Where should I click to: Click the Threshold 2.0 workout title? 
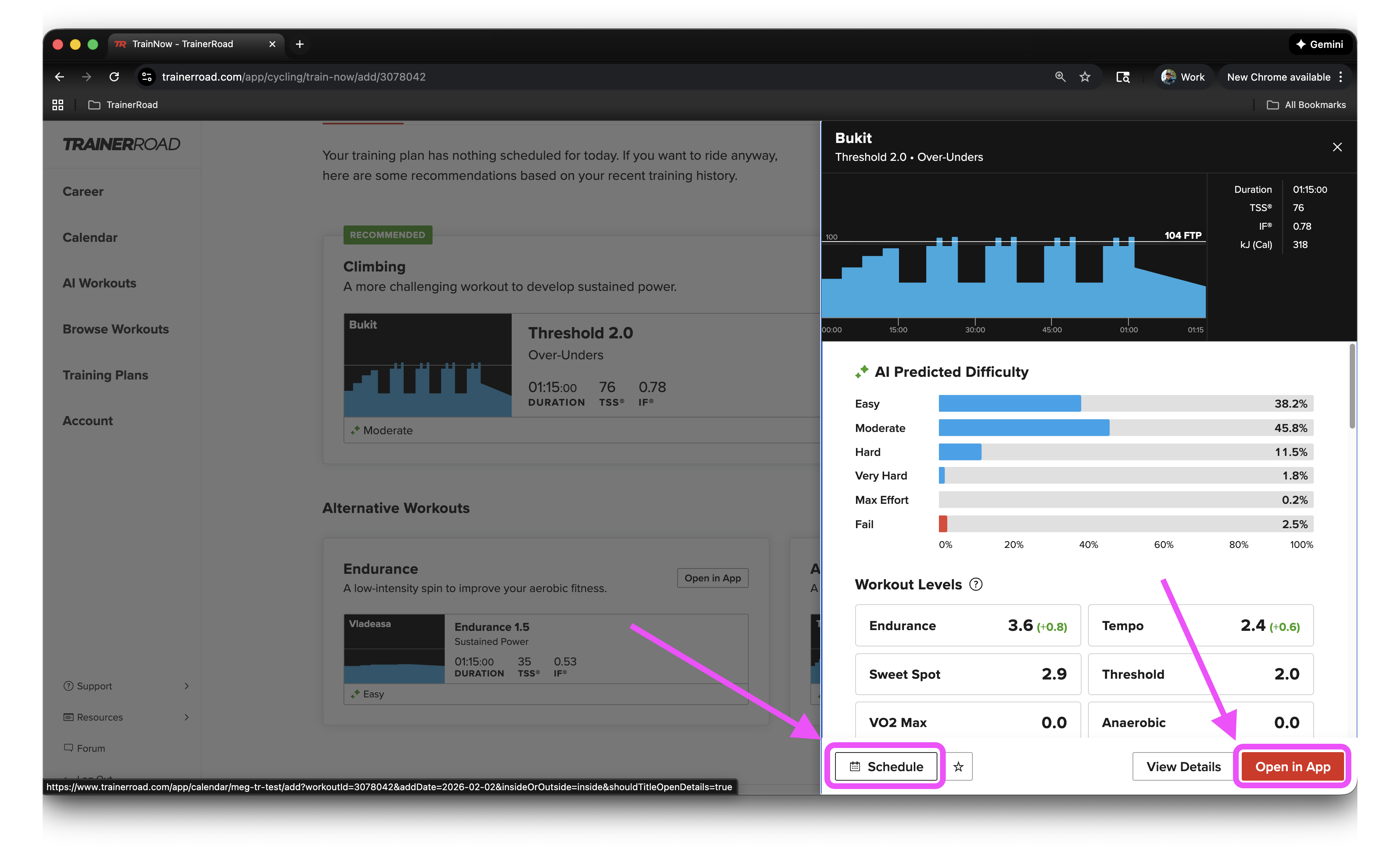[x=580, y=333]
